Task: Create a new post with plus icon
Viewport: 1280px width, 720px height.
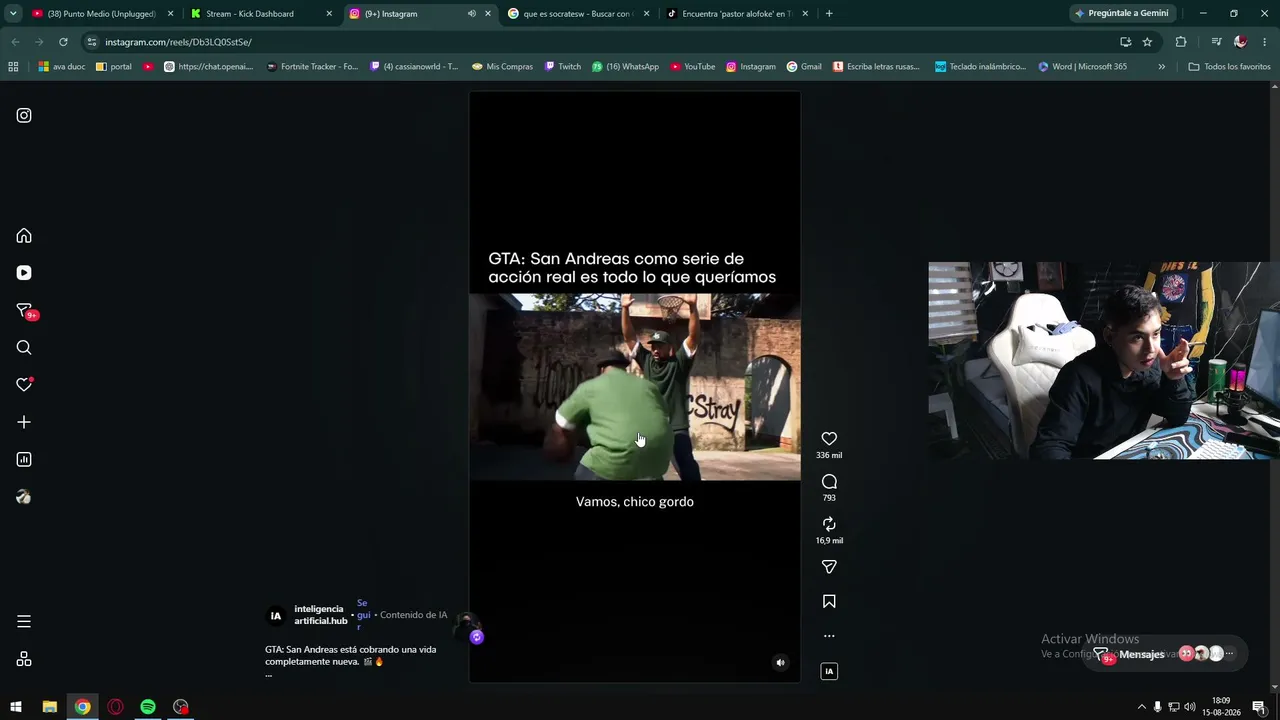Action: [x=24, y=422]
